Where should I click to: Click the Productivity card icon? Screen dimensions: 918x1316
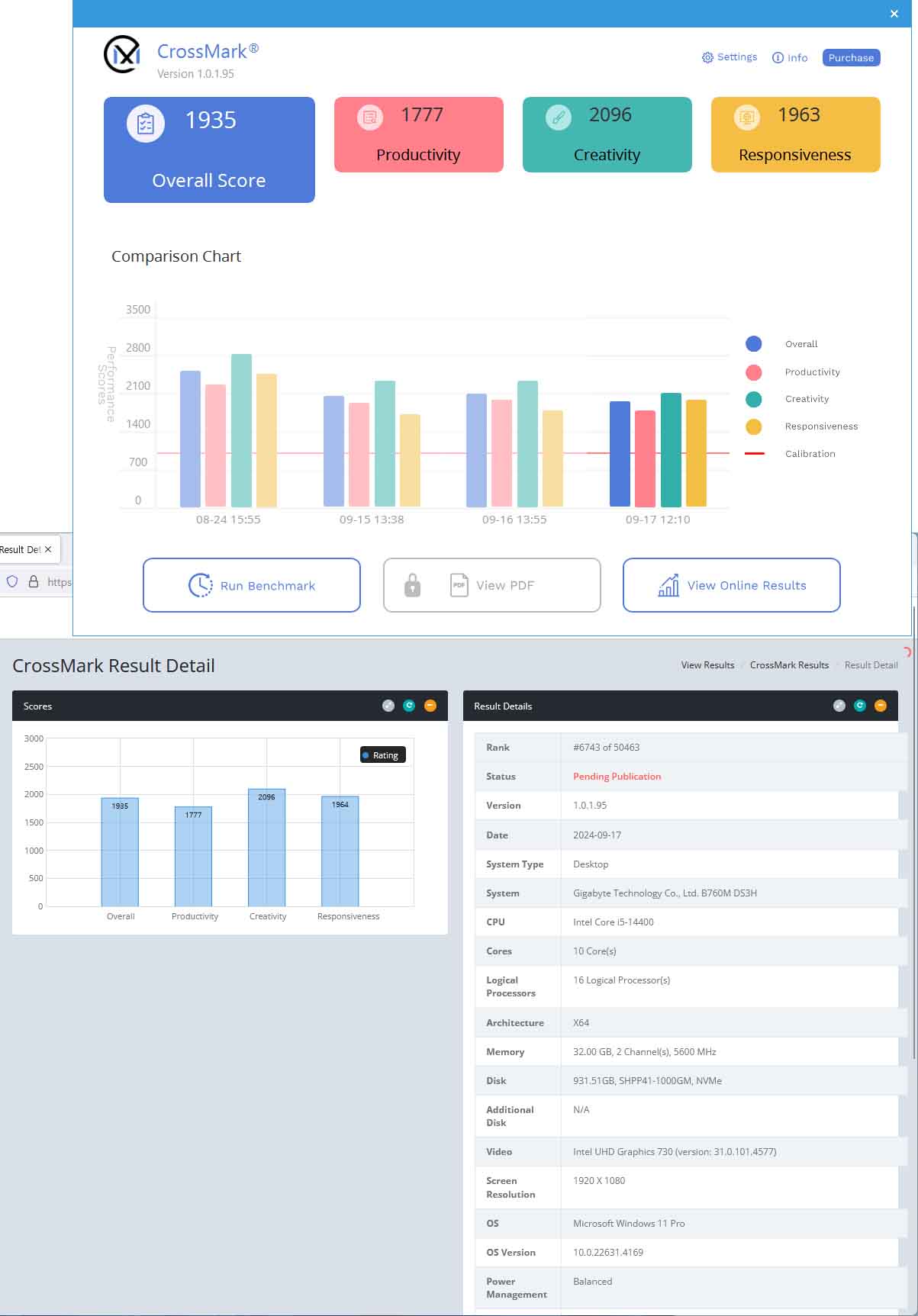[x=370, y=117]
